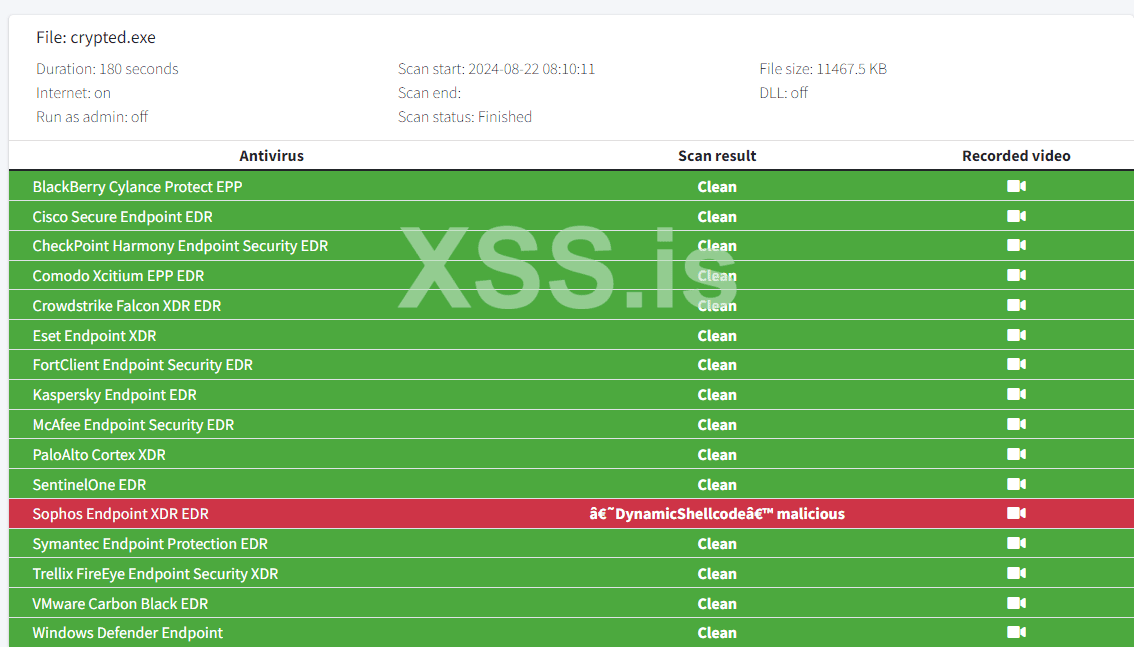Select the DynamicShellcode malicious result text

717,514
